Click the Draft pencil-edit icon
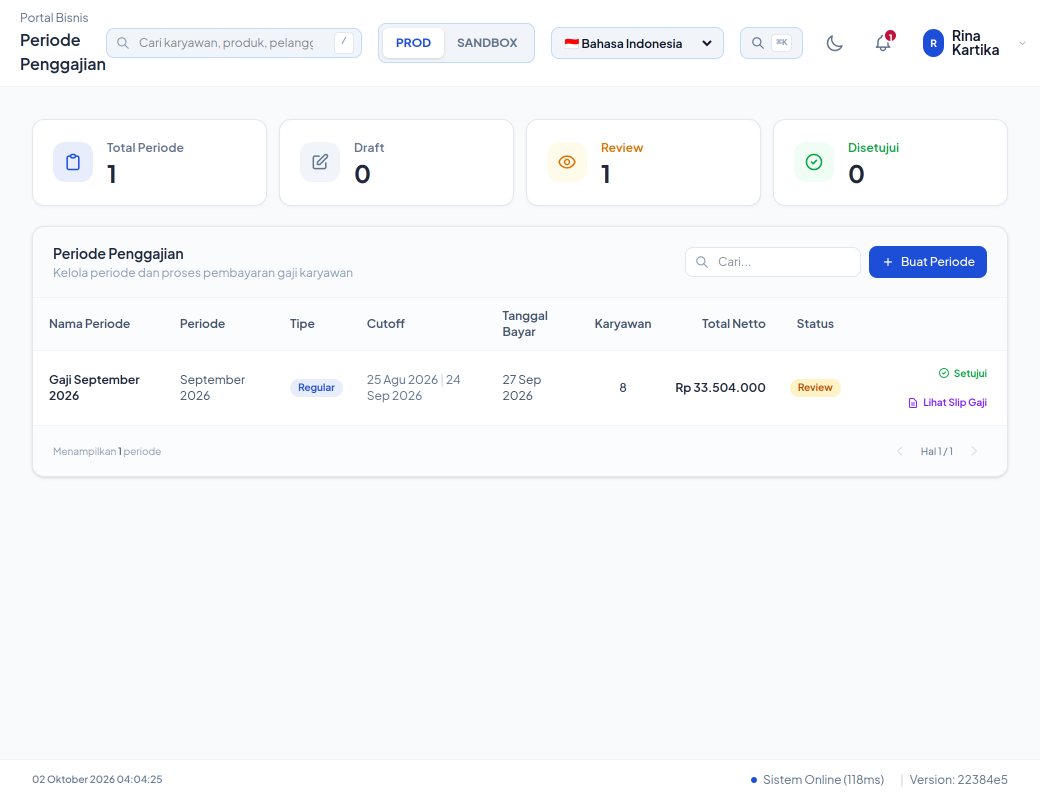 coord(320,162)
